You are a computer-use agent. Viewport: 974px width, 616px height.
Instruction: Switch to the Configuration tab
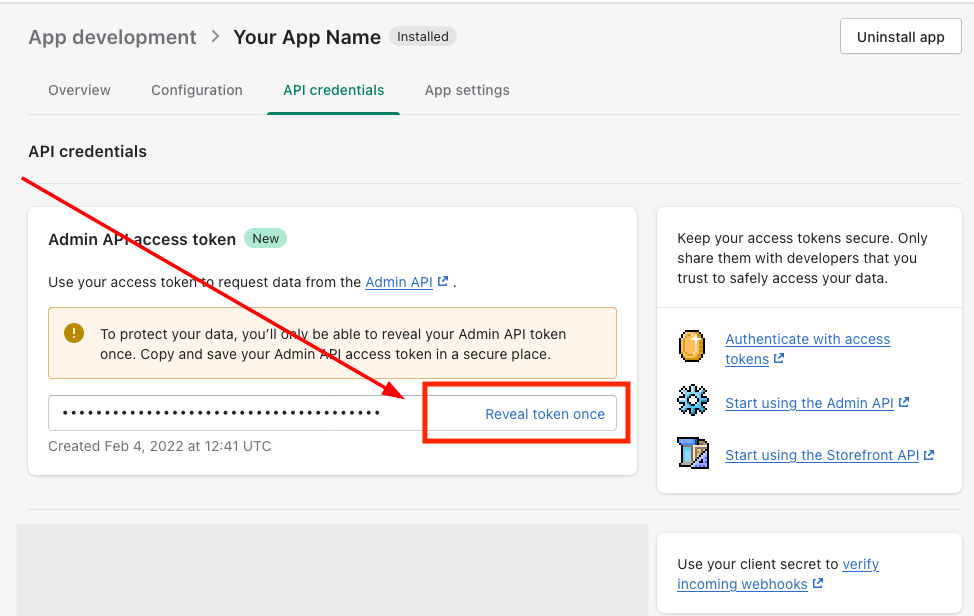pyautogui.click(x=196, y=90)
